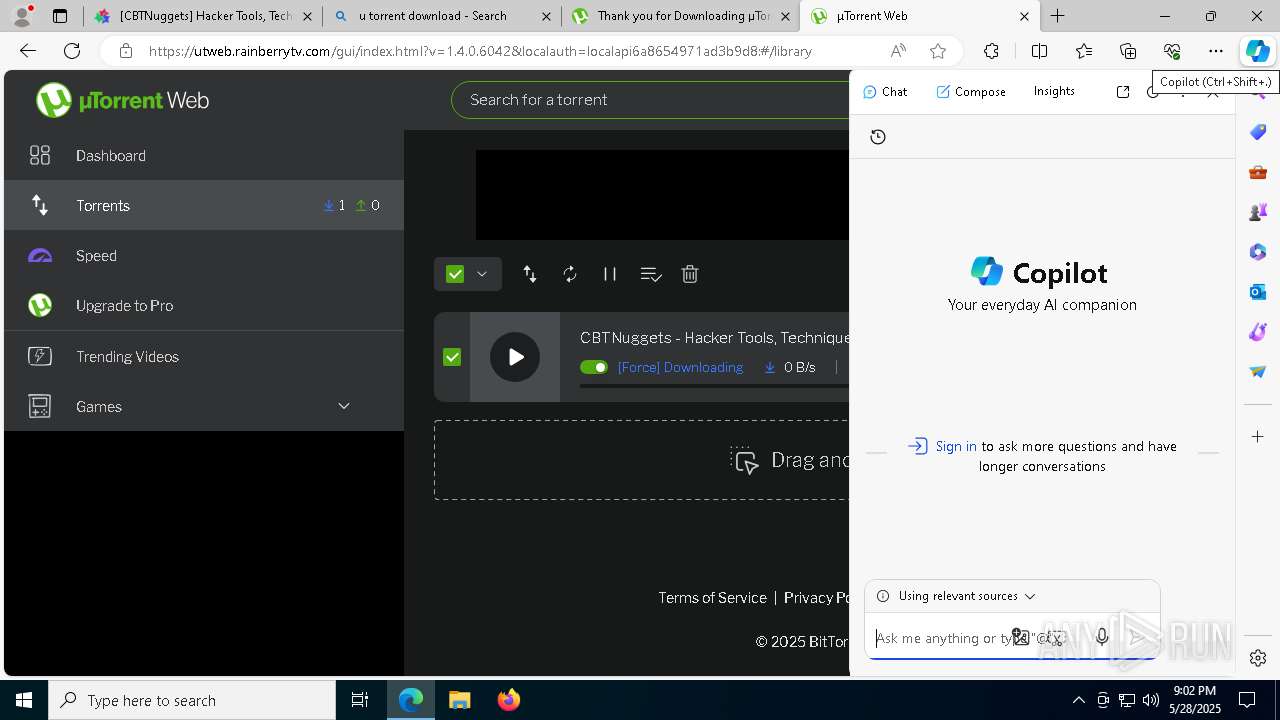Click the Read aloud icon
The height and width of the screenshot is (720, 1280).
coord(898,51)
